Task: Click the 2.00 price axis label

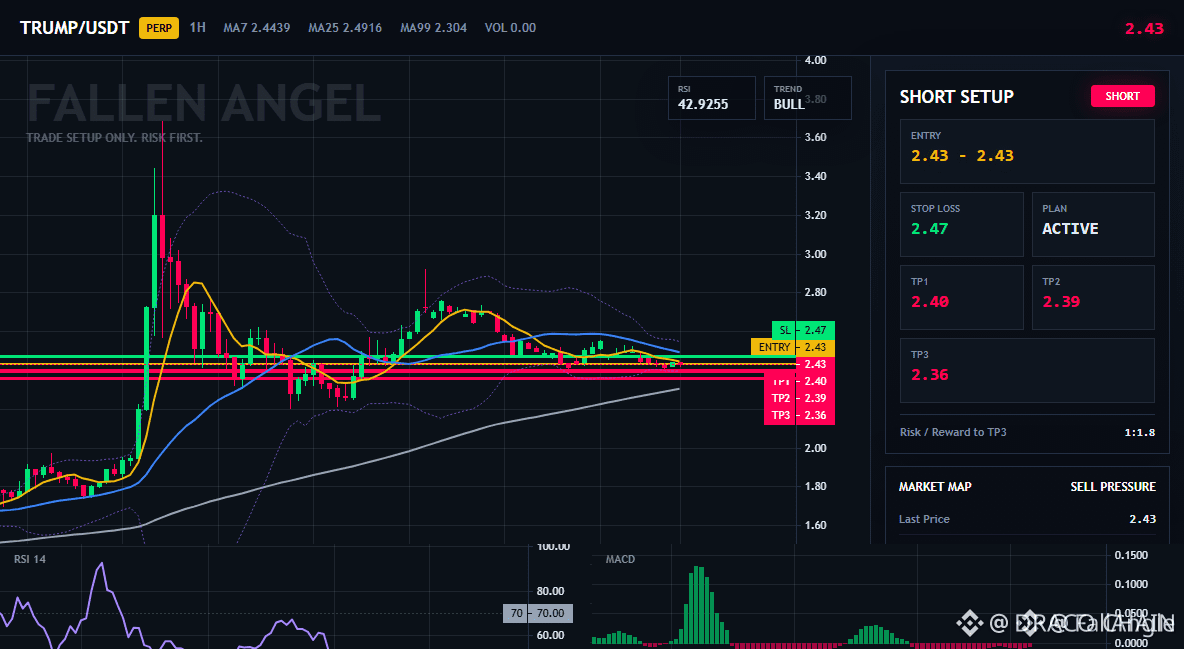Action: [816, 448]
